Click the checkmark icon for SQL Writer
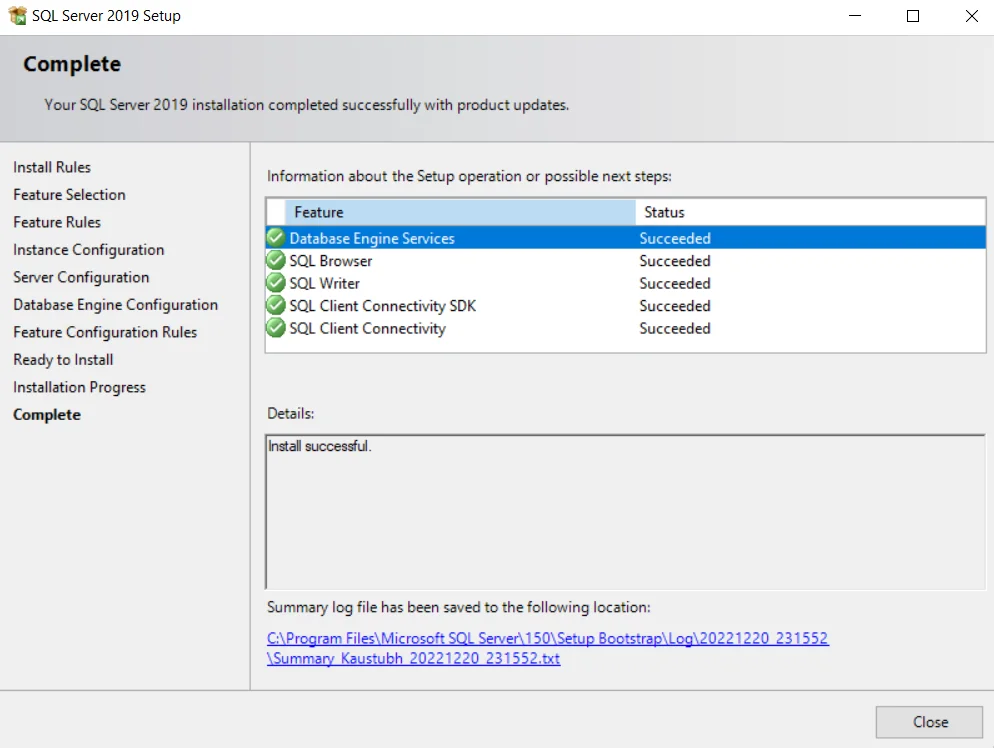 pyautogui.click(x=275, y=283)
